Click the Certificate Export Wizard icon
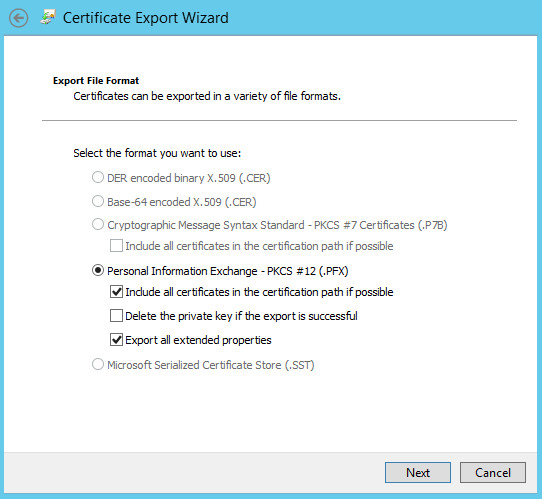Screen dimensions: 542x499 48,17
